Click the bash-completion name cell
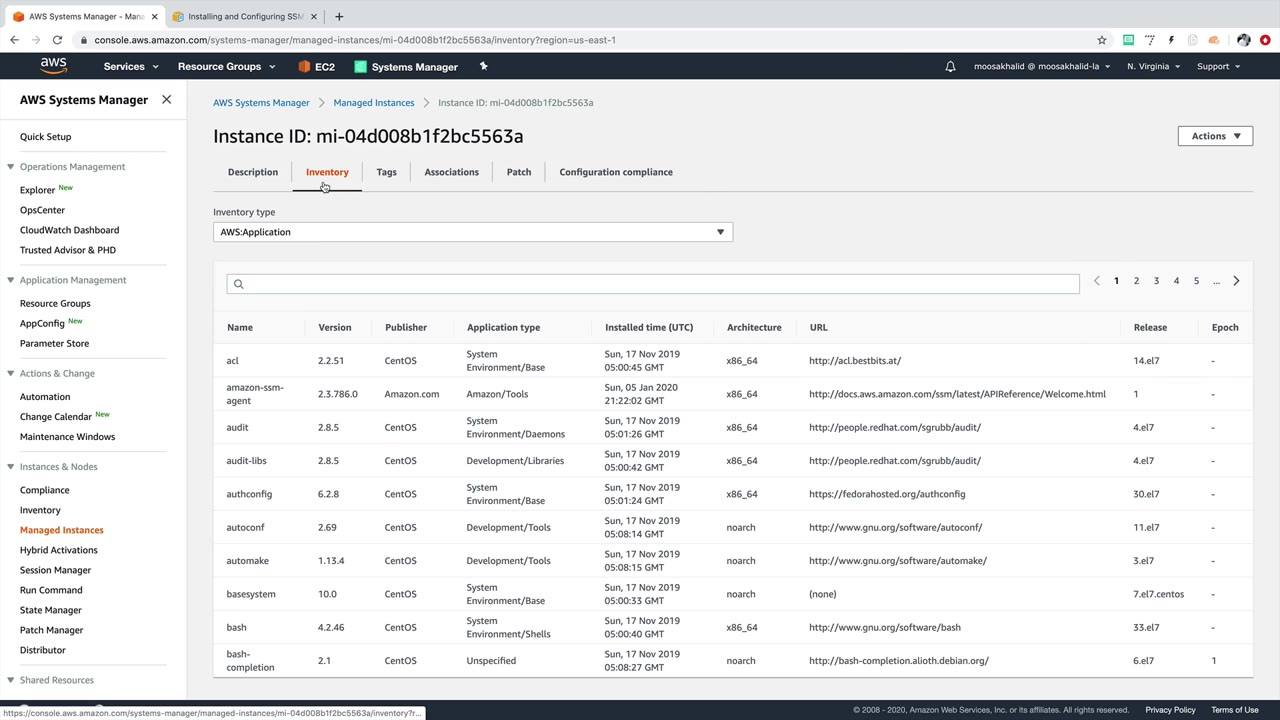Screen dimensions: 1280x720 (x=250, y=661)
